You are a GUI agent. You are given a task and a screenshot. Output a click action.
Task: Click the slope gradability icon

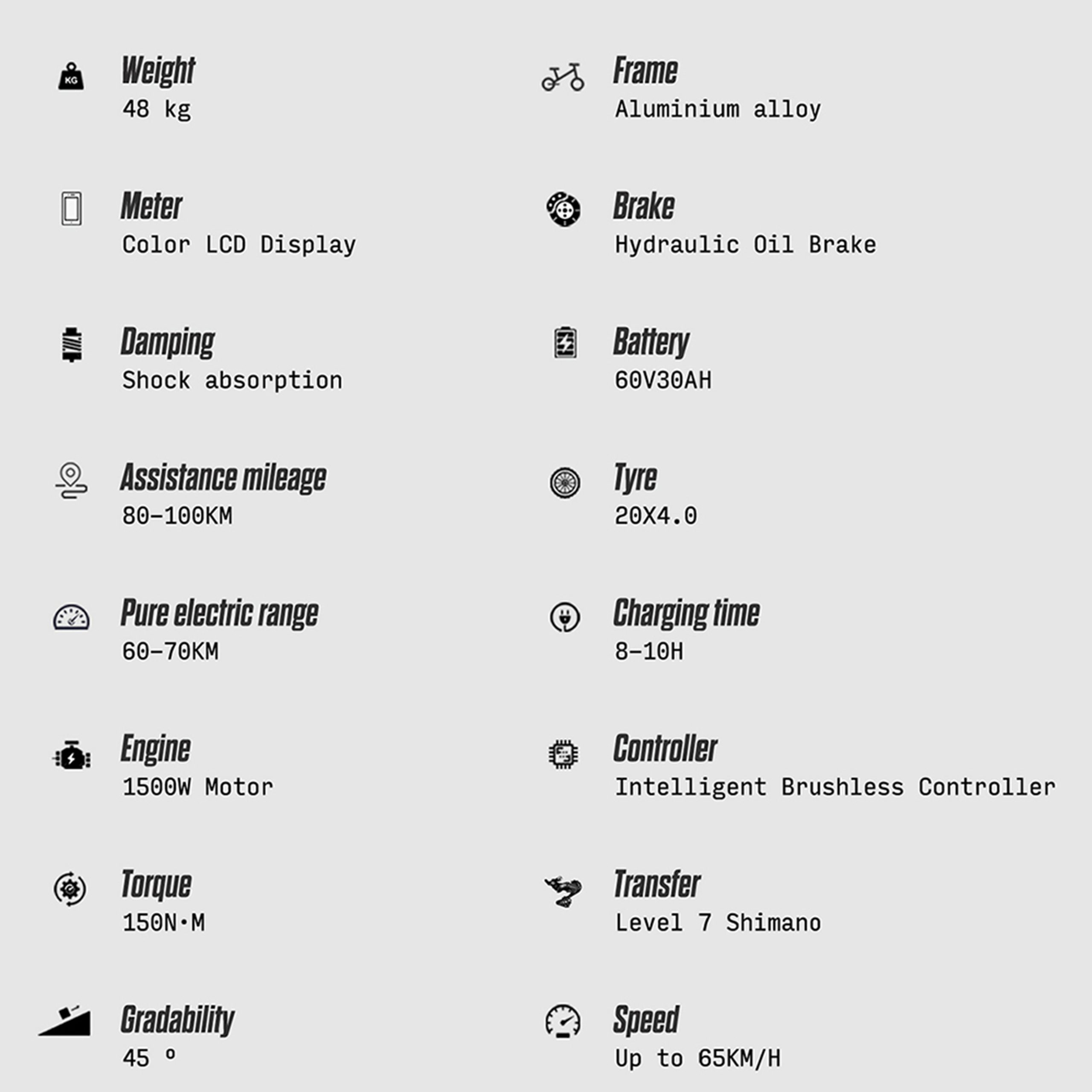67,1022
